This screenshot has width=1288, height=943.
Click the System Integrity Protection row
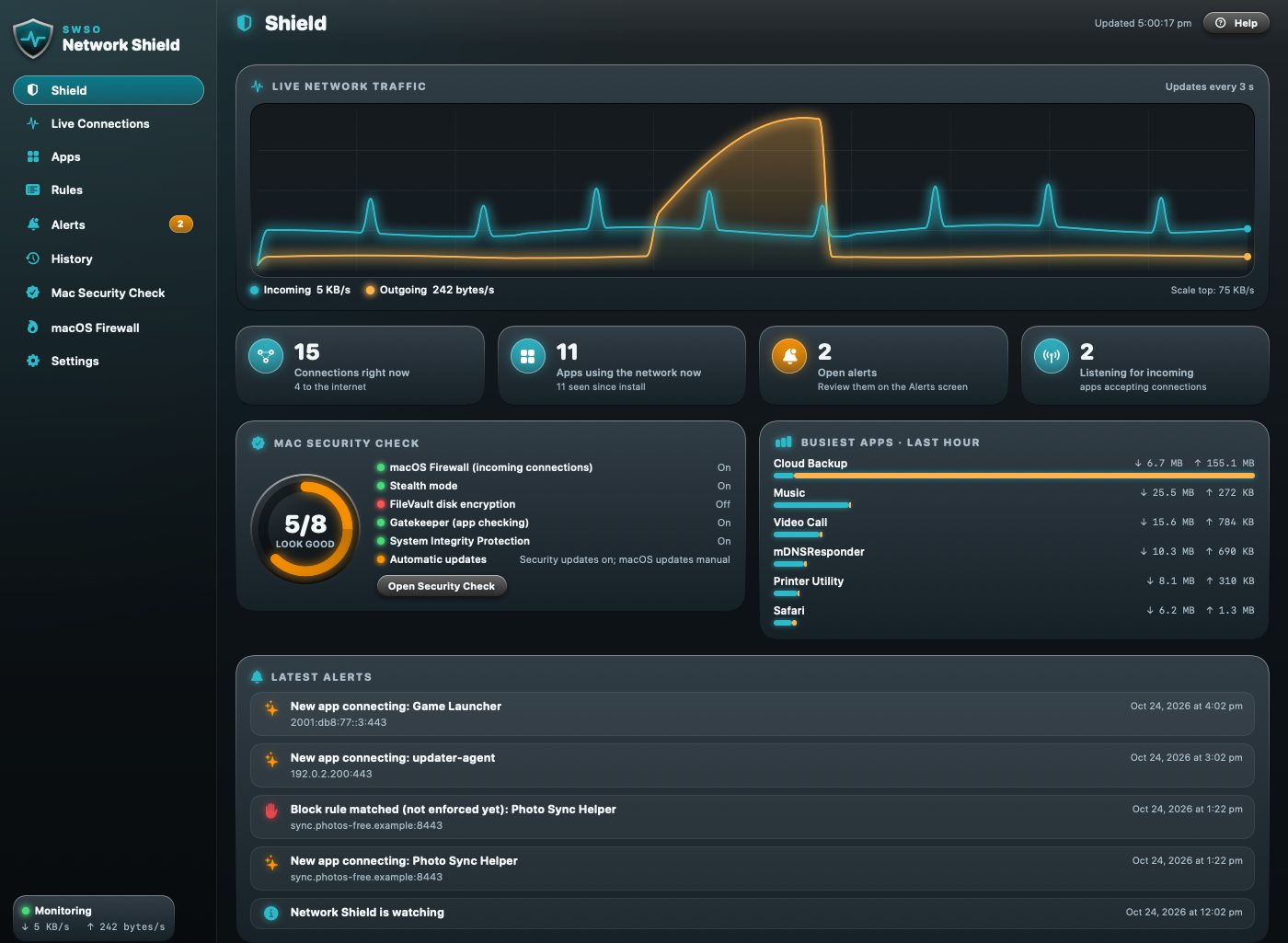coord(553,541)
